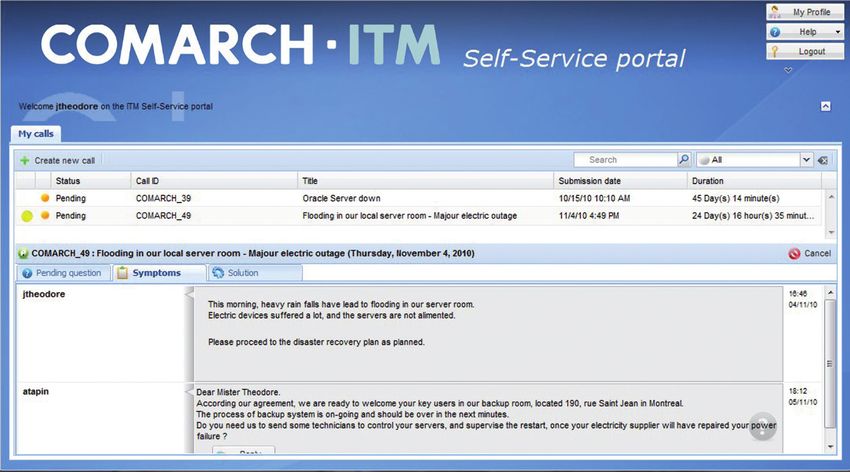Image resolution: width=850 pixels, height=472 pixels.
Task: Sort by the Submission date column header
Action: point(620,181)
